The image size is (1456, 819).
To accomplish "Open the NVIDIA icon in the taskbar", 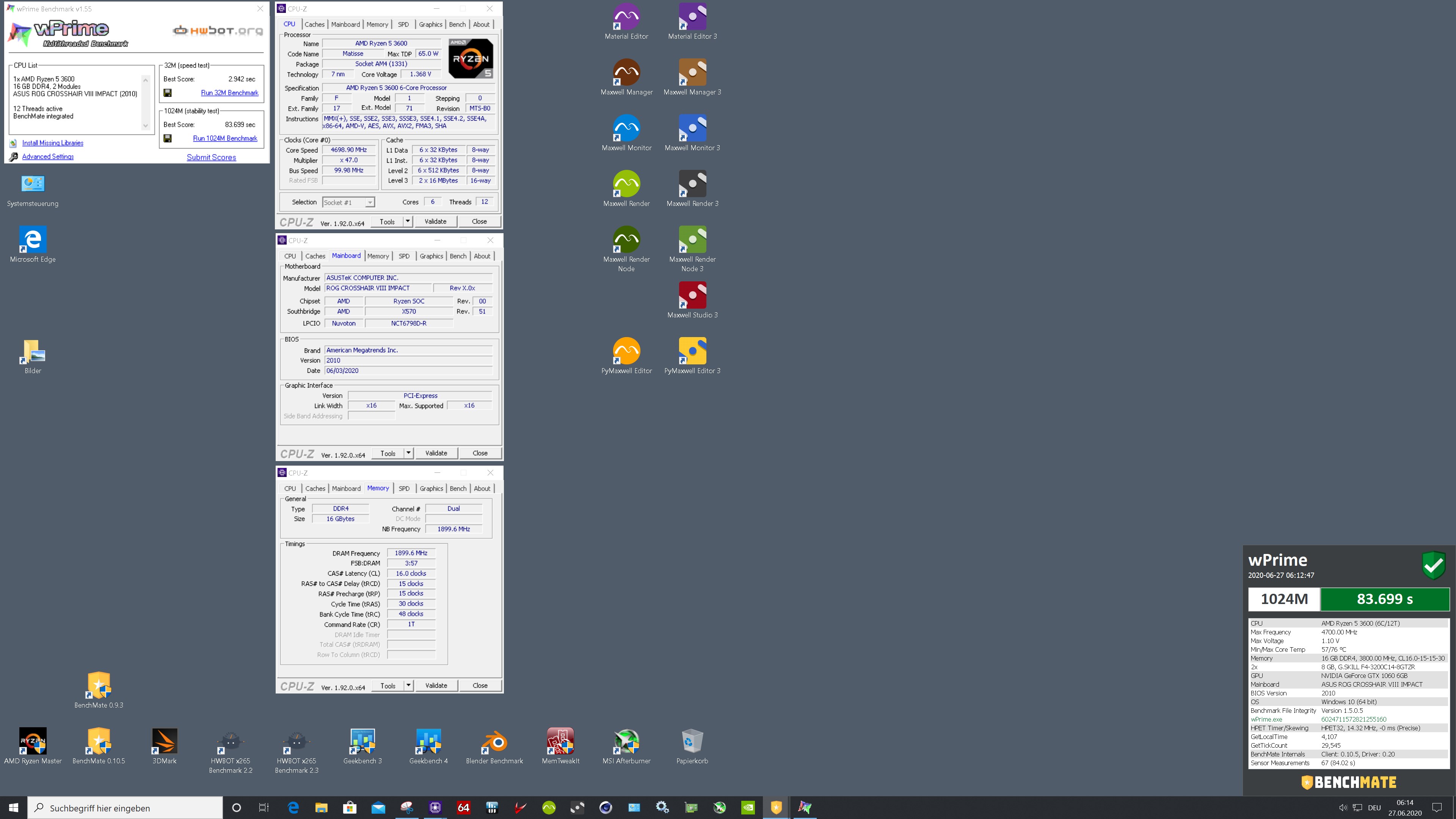I will (748, 807).
